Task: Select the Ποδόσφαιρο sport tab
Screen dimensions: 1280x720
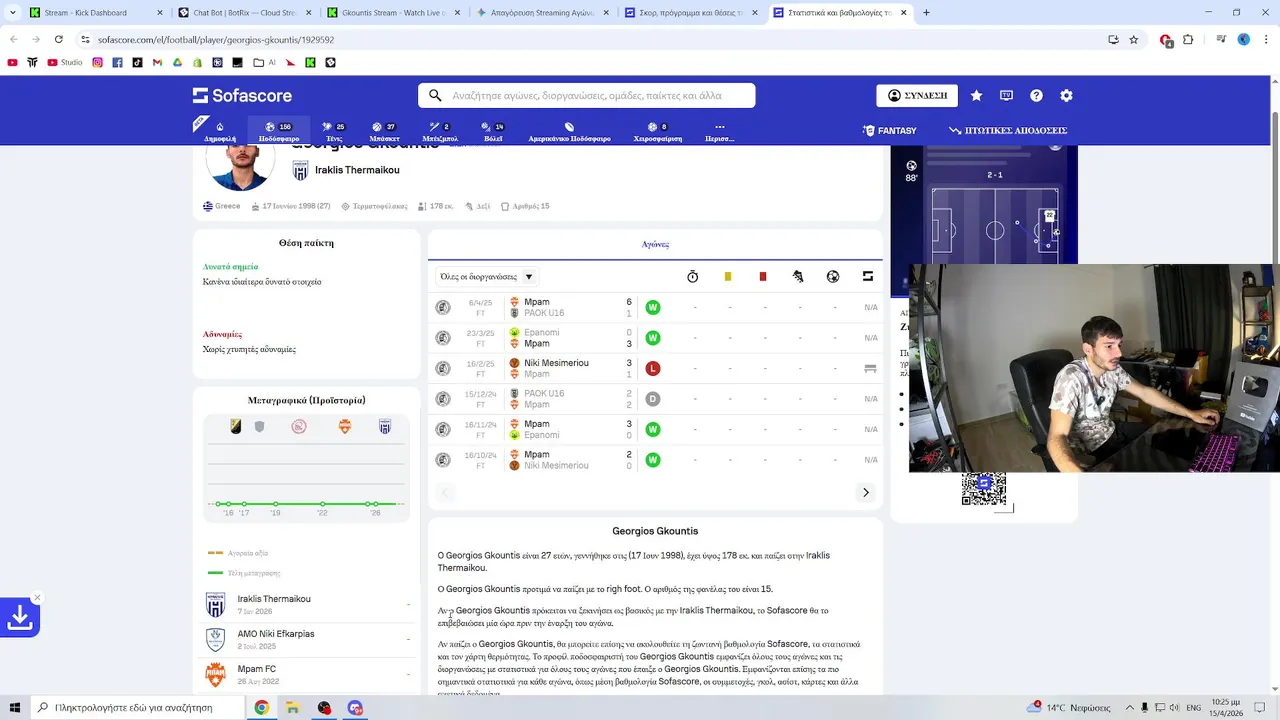Action: point(279,131)
